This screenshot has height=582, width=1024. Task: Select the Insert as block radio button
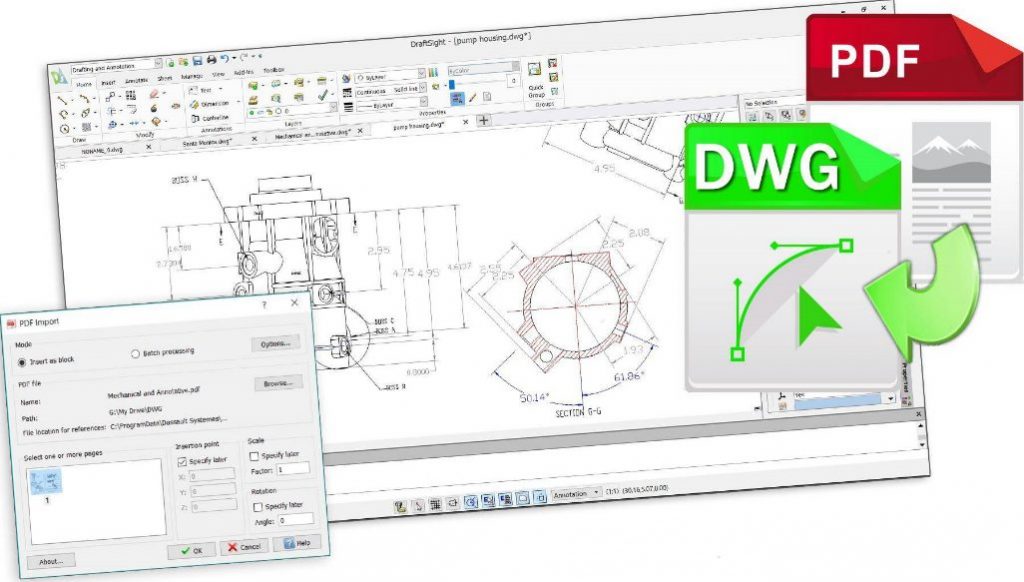(x=22, y=362)
